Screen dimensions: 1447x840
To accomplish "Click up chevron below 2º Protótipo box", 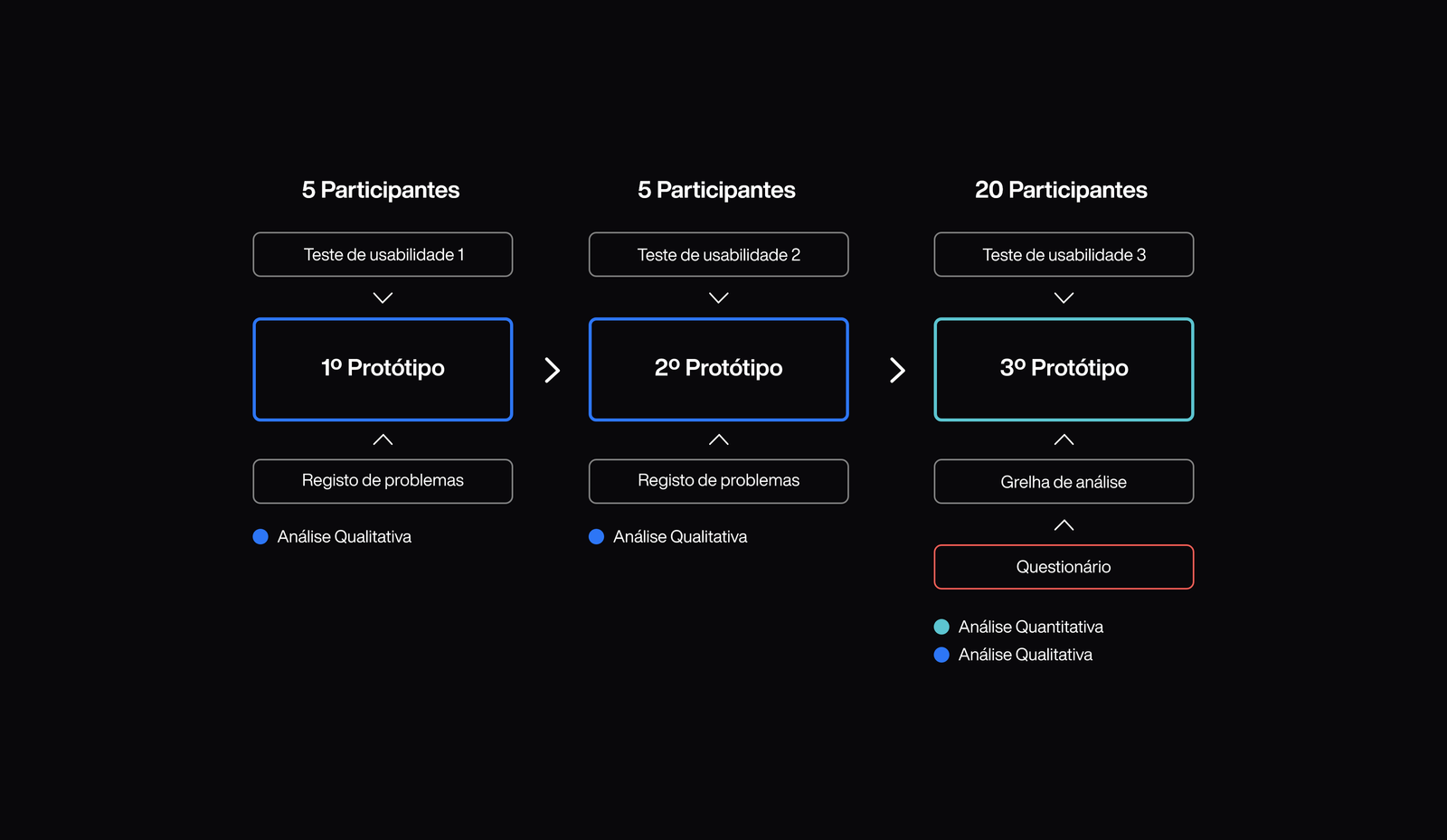I will click(x=719, y=439).
